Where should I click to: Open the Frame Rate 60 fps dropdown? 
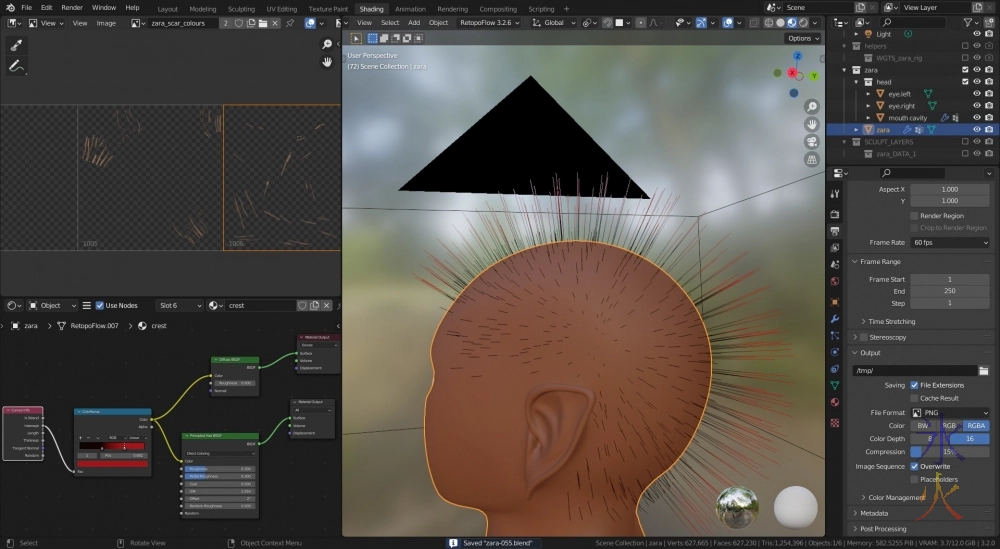pyautogui.click(x=950, y=242)
